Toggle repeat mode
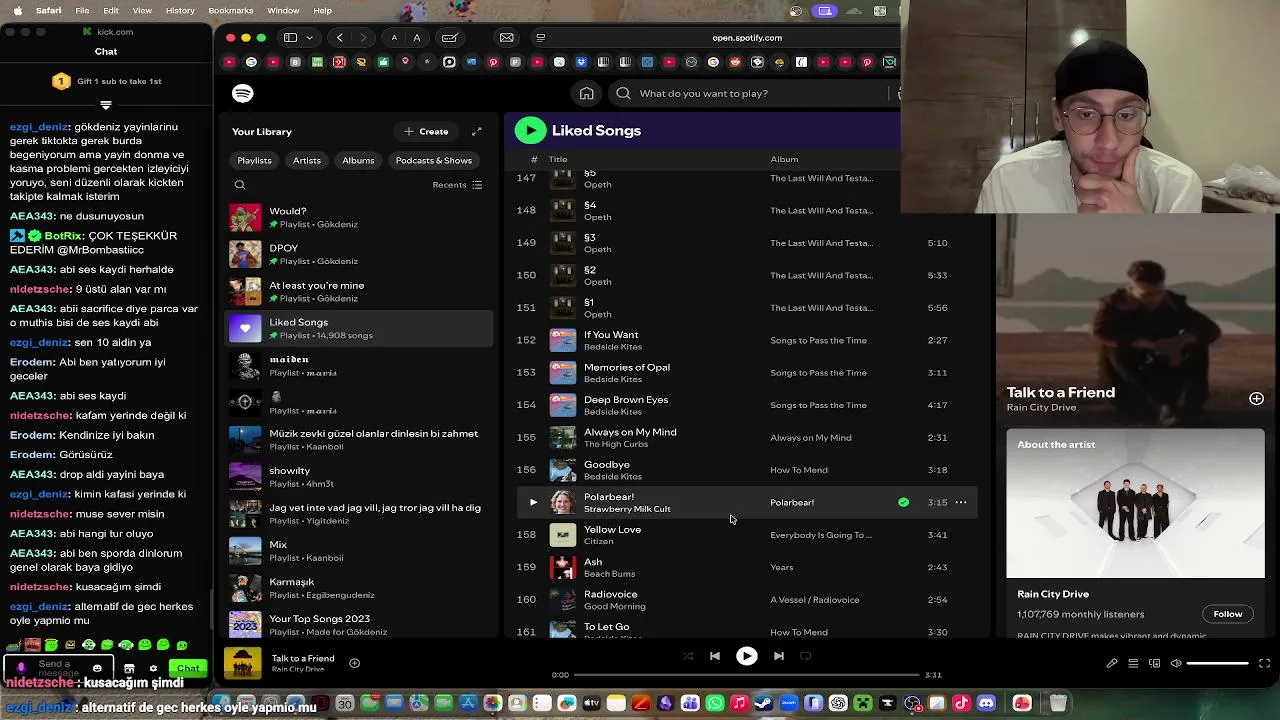Screen dimensions: 1280x720 click(805, 656)
